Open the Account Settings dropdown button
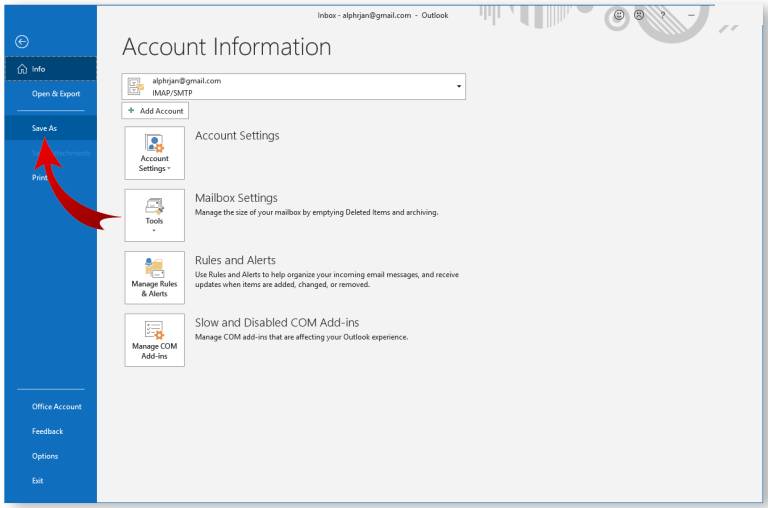This screenshot has height=508, width=768. pyautogui.click(x=154, y=153)
